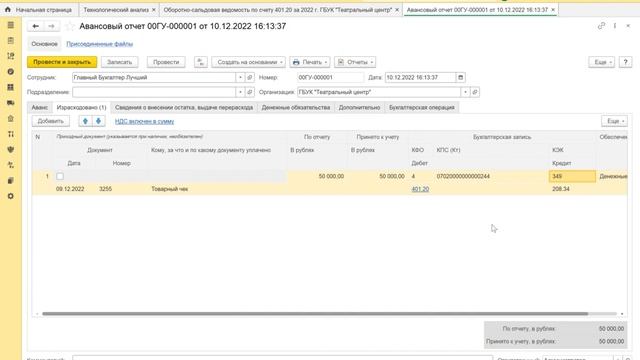
Task: Click Провести и закрыть button
Action: pos(62,62)
